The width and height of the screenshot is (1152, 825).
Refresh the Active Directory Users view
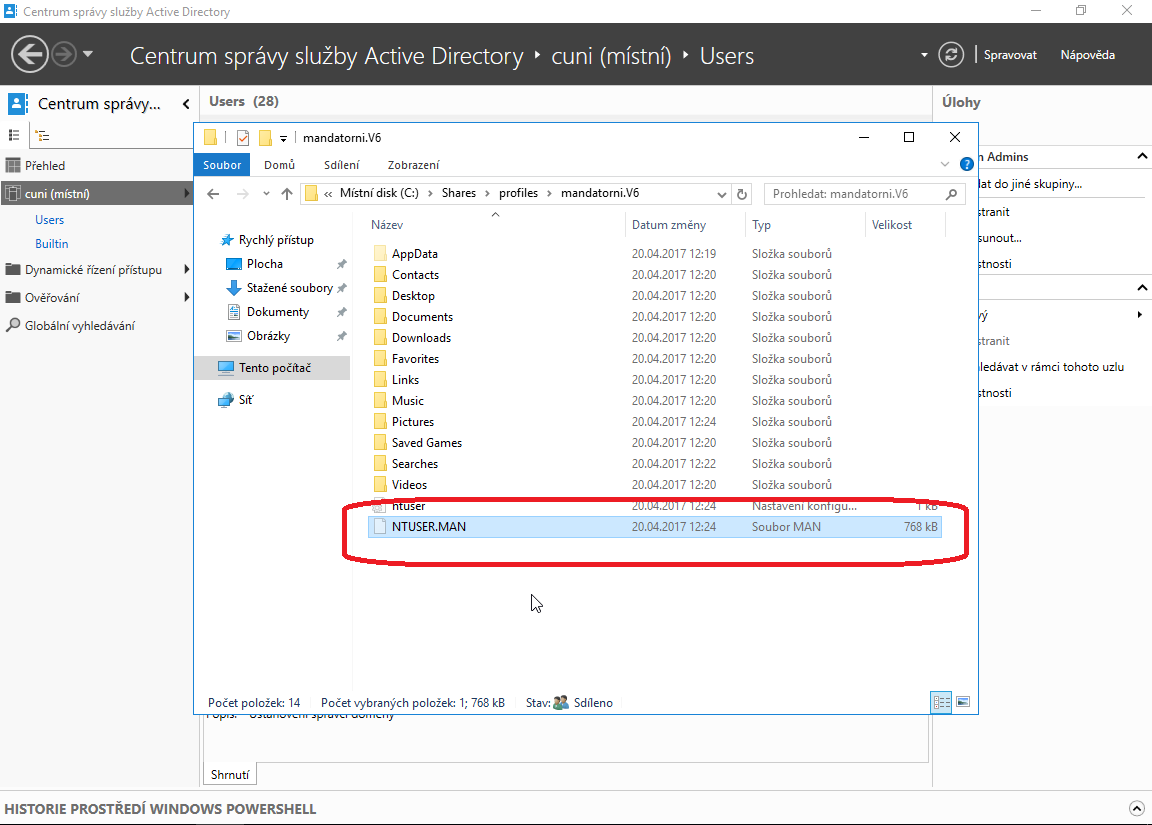(951, 54)
